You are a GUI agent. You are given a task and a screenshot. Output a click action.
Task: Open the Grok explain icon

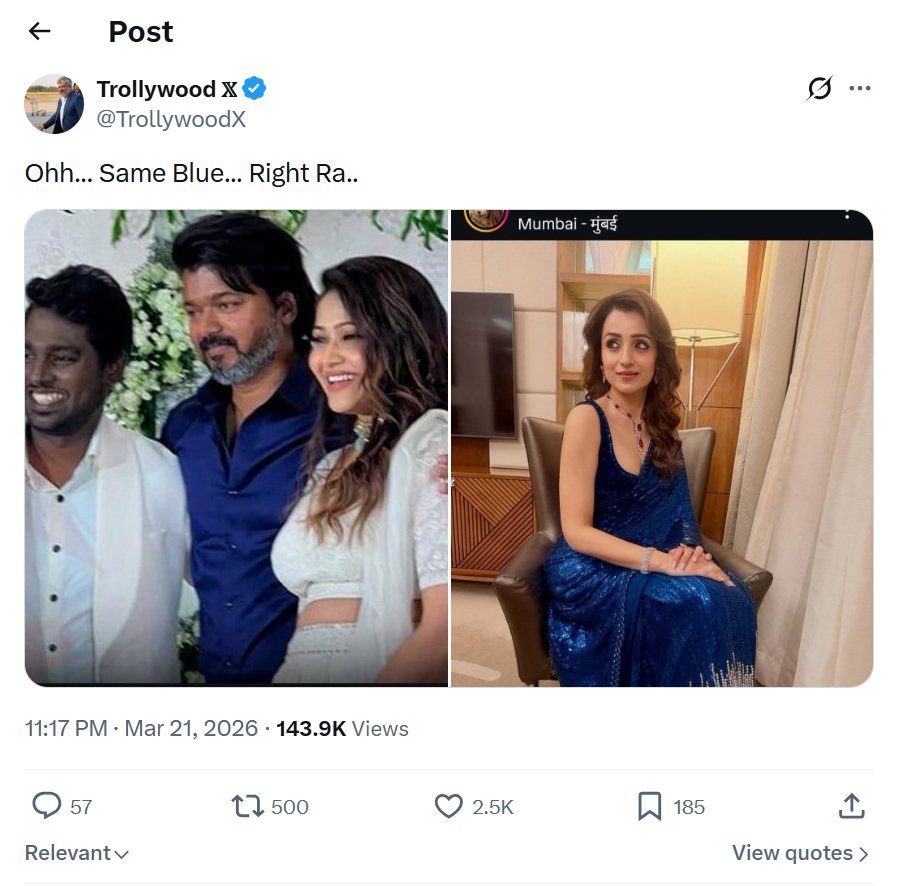pos(819,89)
